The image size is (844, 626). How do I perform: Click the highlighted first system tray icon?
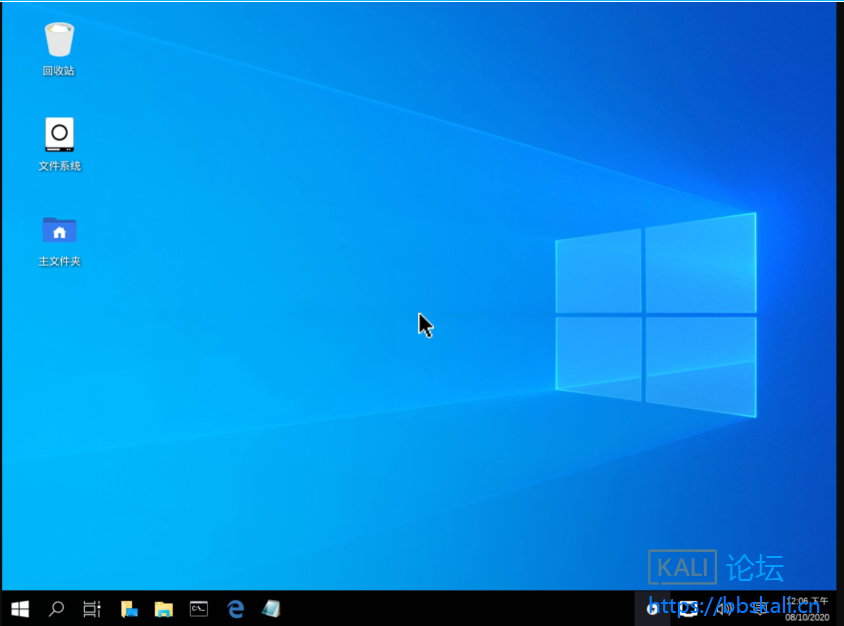pyautogui.click(x=652, y=608)
